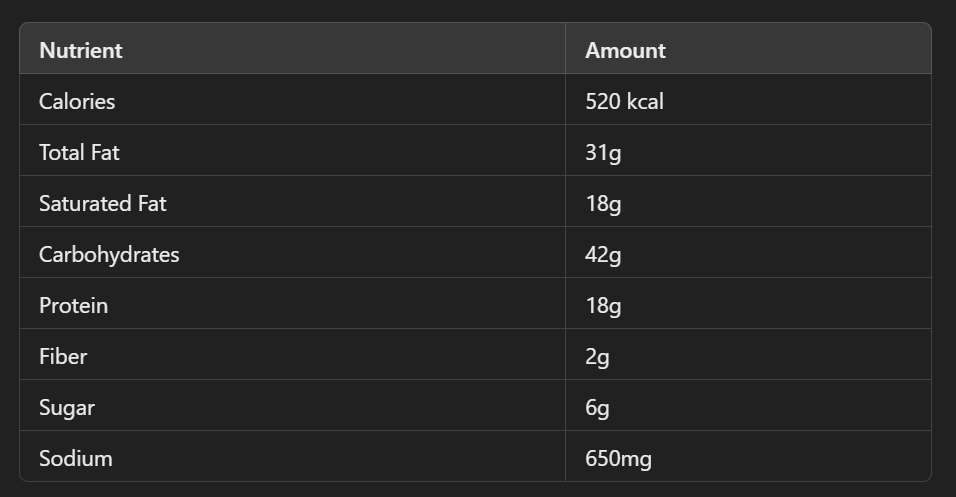The image size is (956, 497).
Task: Click the Sodium nutrient label
Action: (75, 458)
